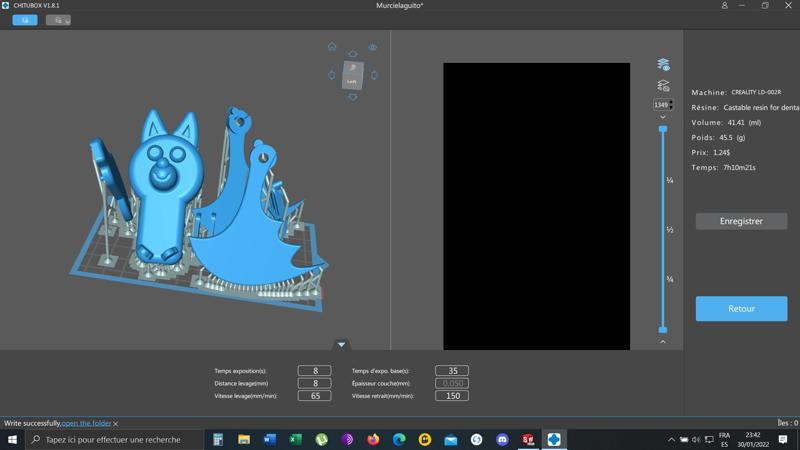Toggle the layer stack preview icon with eye

click(x=663, y=64)
